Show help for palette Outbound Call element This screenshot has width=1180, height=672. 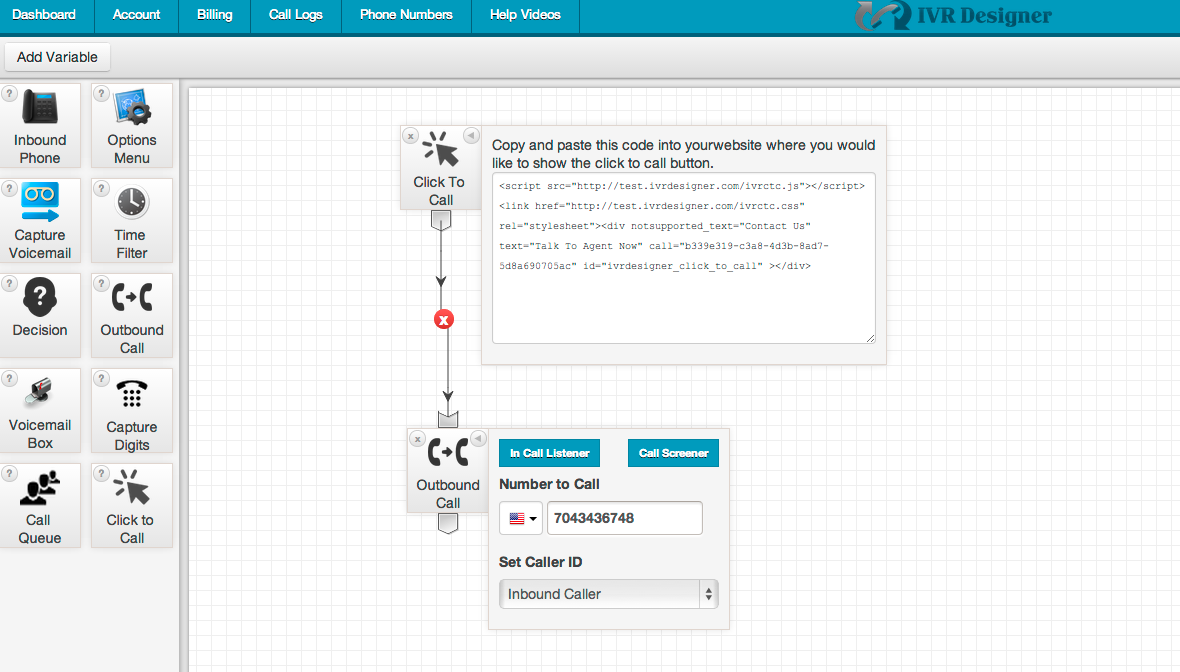click(x=101, y=283)
